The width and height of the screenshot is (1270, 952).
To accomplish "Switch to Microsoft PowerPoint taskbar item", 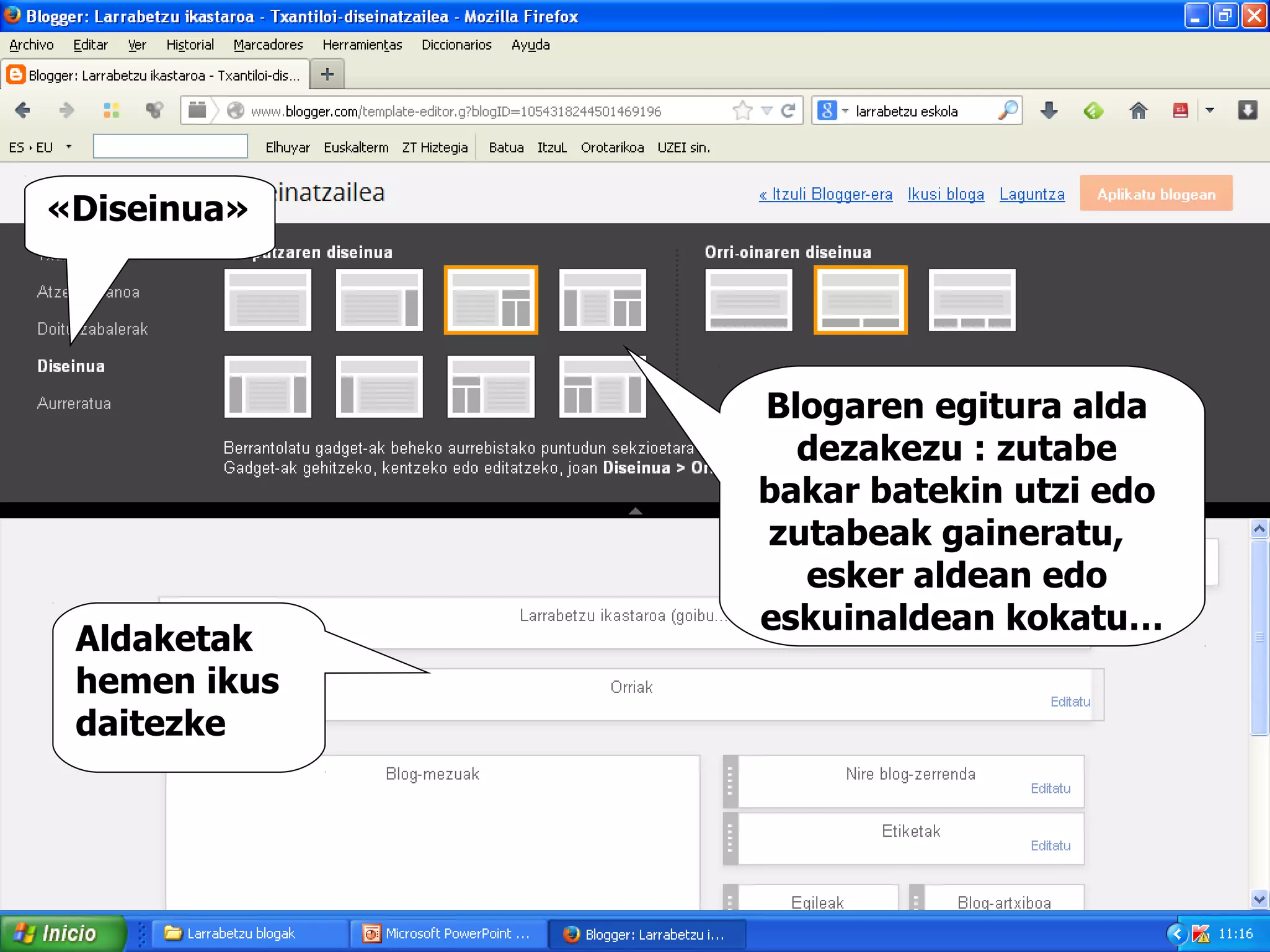I will coord(448,933).
